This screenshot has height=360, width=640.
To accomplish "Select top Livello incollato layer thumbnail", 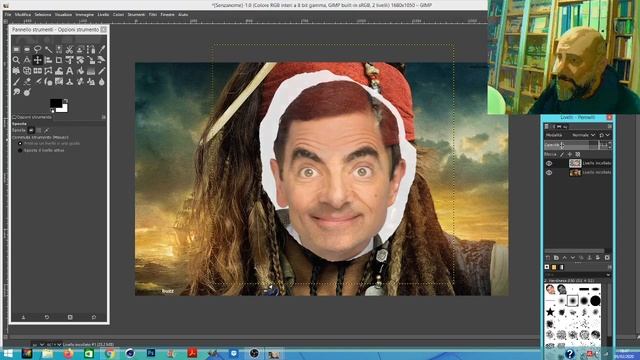I will coord(575,163).
